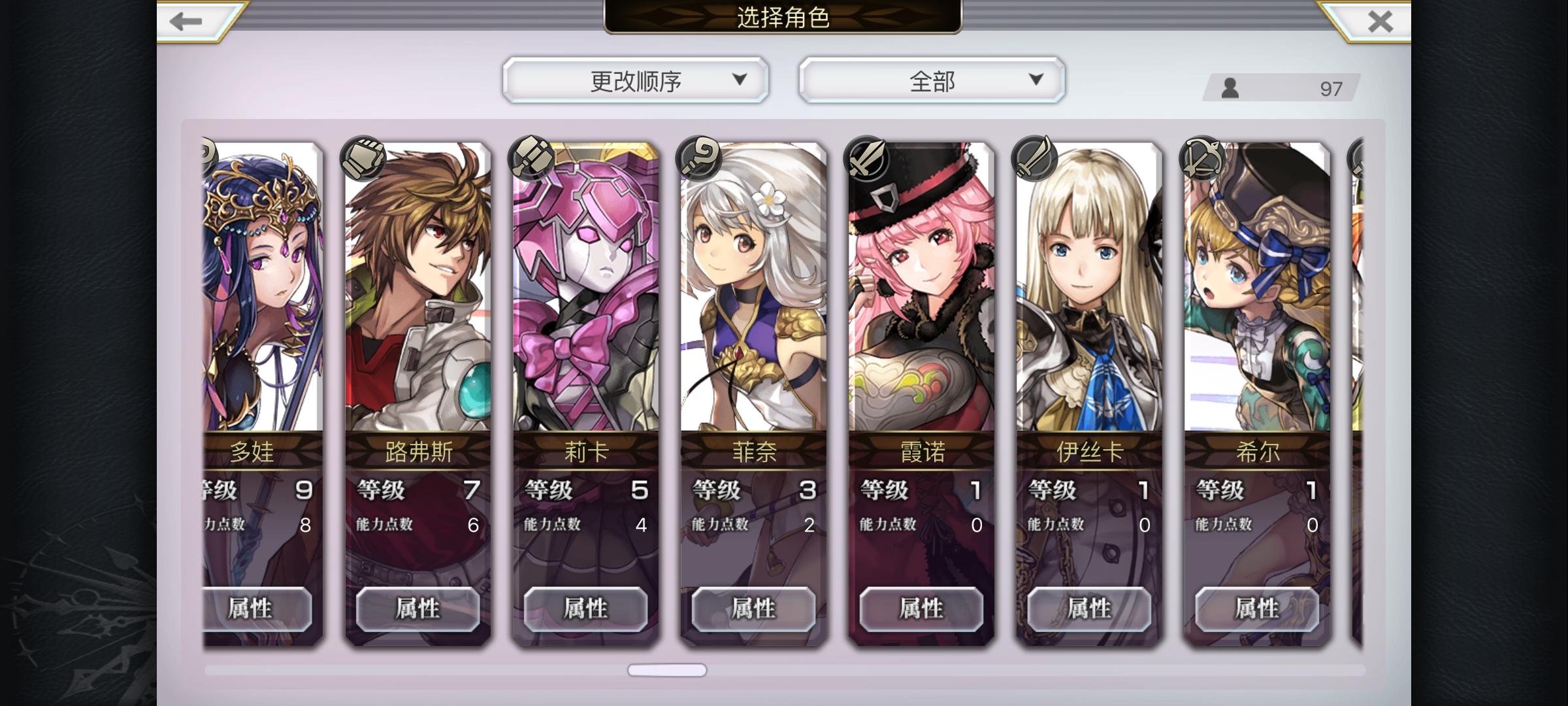Click the blade icon on 伊丝卡's card

point(1035,159)
